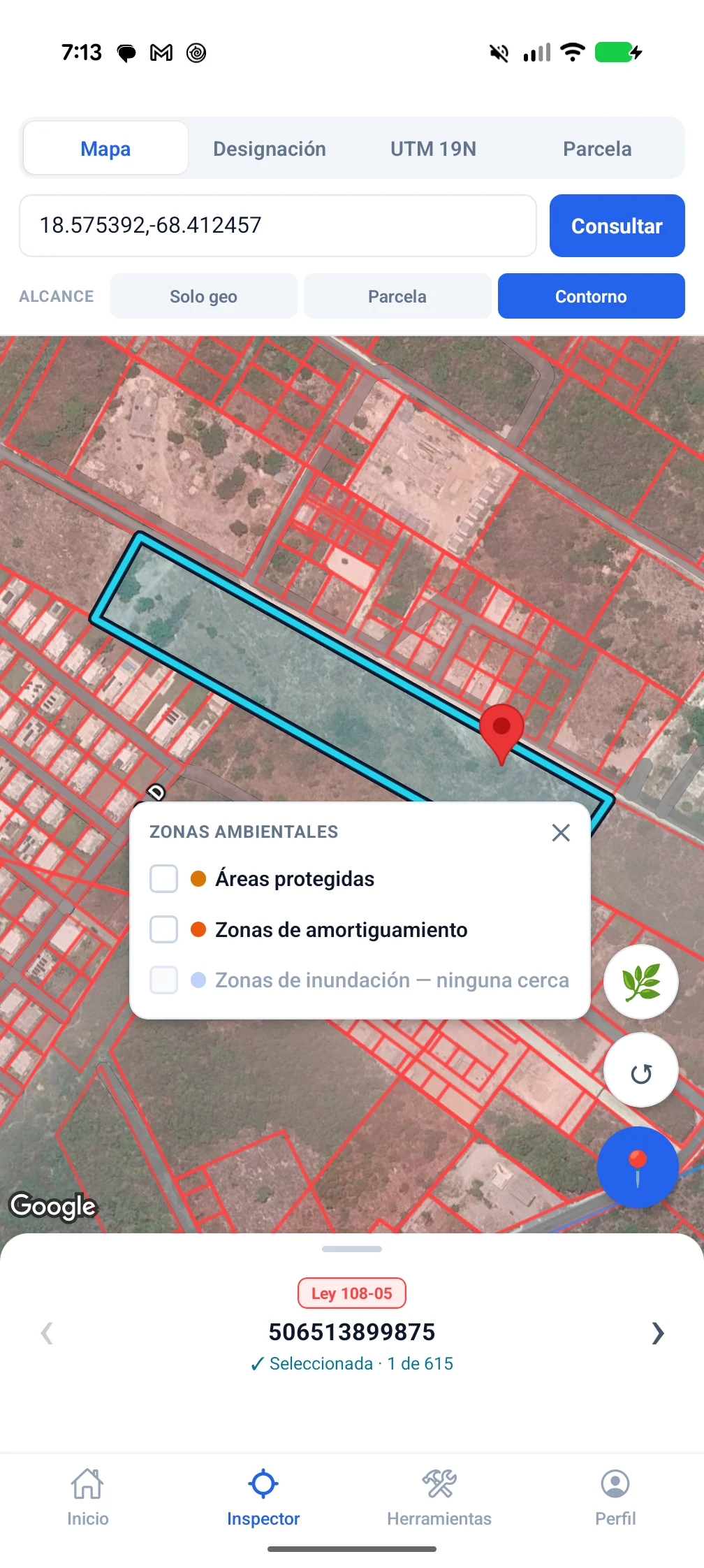The height and width of the screenshot is (1568, 704).
Task: Open the Perfil profile icon
Action: [615, 1483]
